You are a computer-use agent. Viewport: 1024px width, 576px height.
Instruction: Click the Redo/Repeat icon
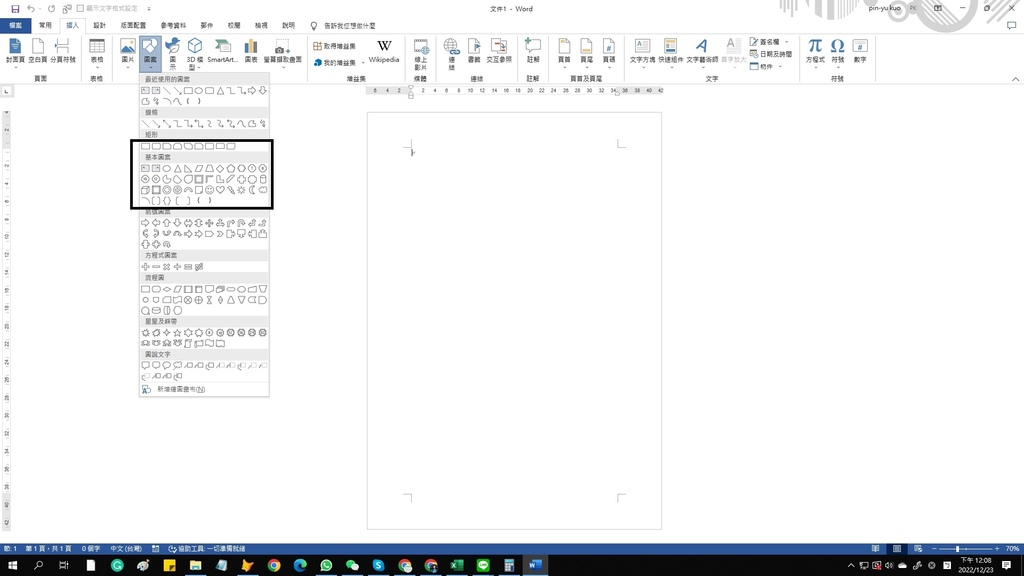(52, 8)
